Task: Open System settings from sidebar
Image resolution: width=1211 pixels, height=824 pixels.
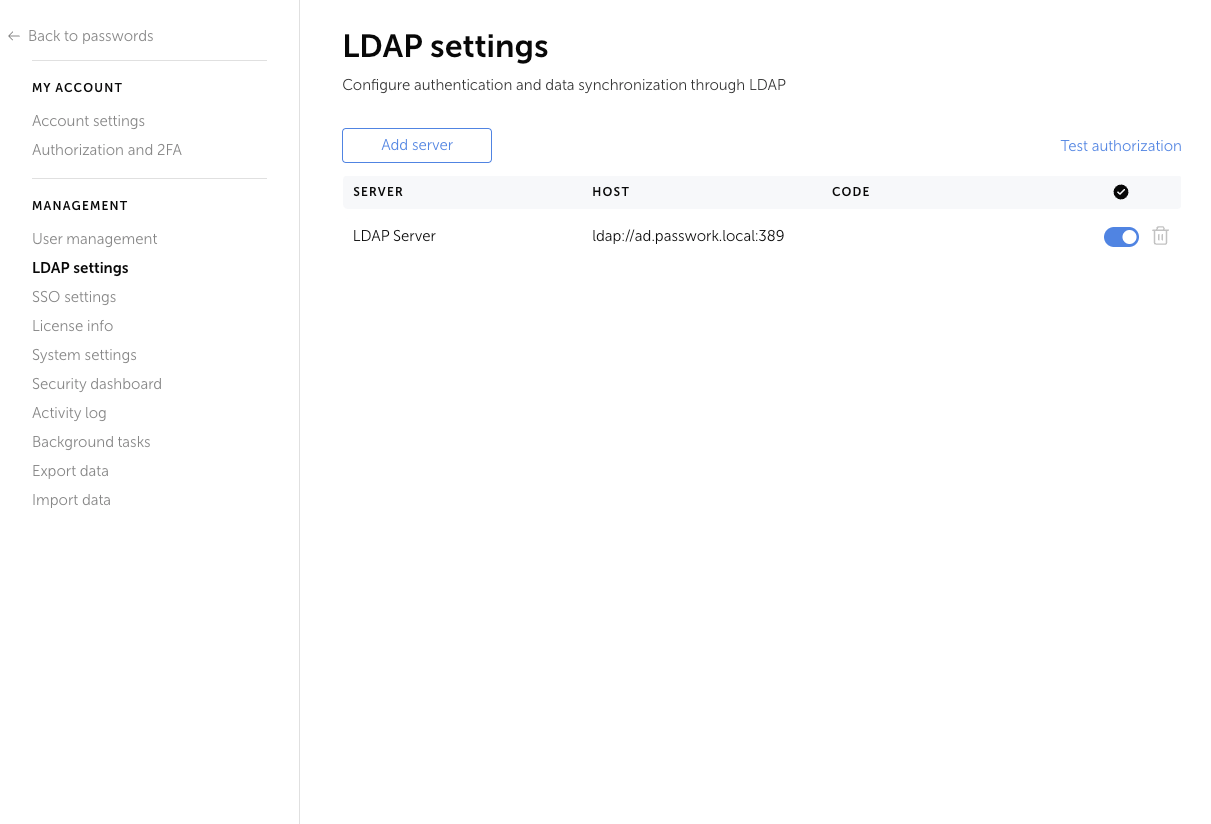Action: click(x=84, y=354)
